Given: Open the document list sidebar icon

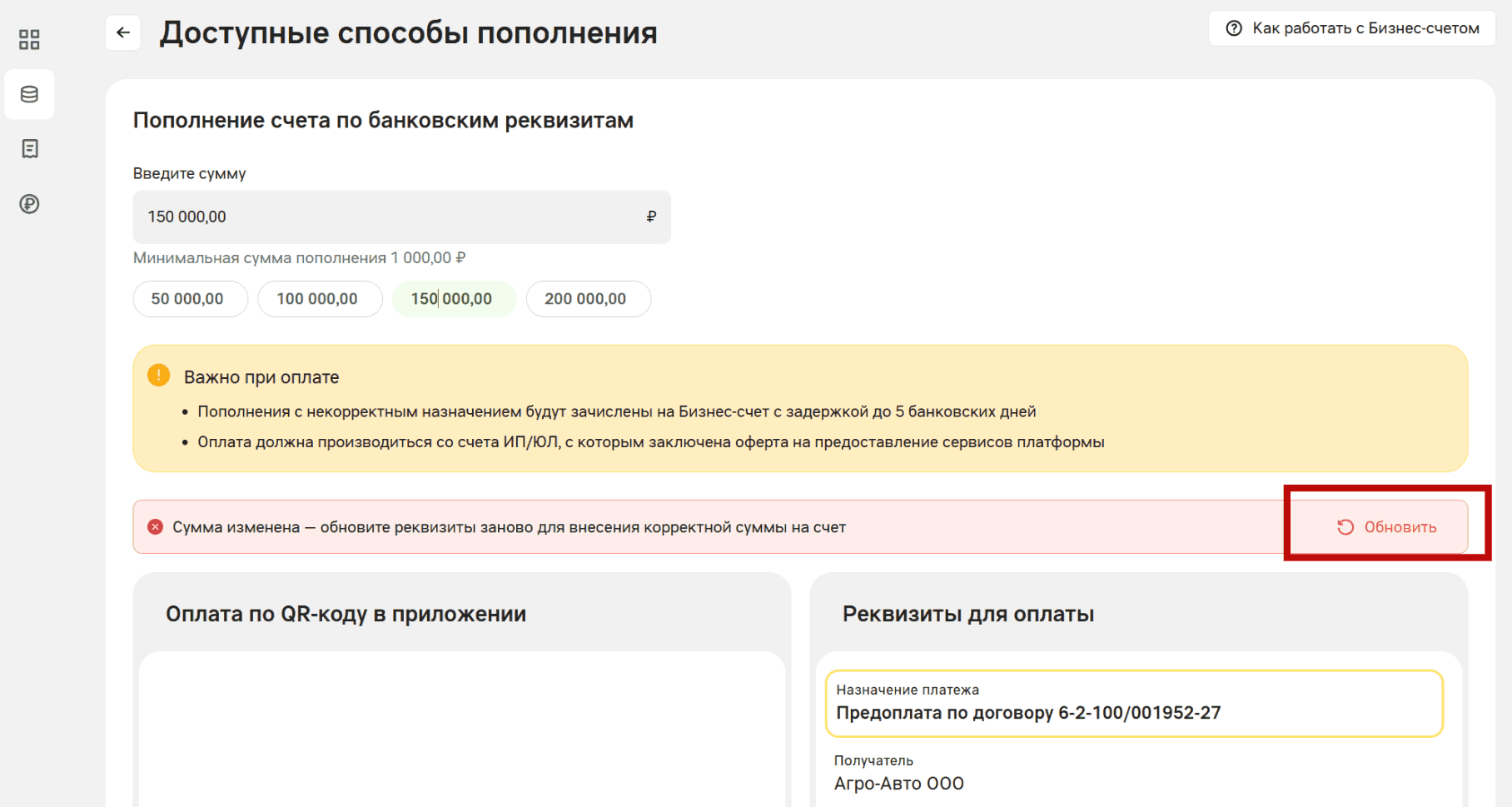Looking at the screenshot, I should click(29, 149).
